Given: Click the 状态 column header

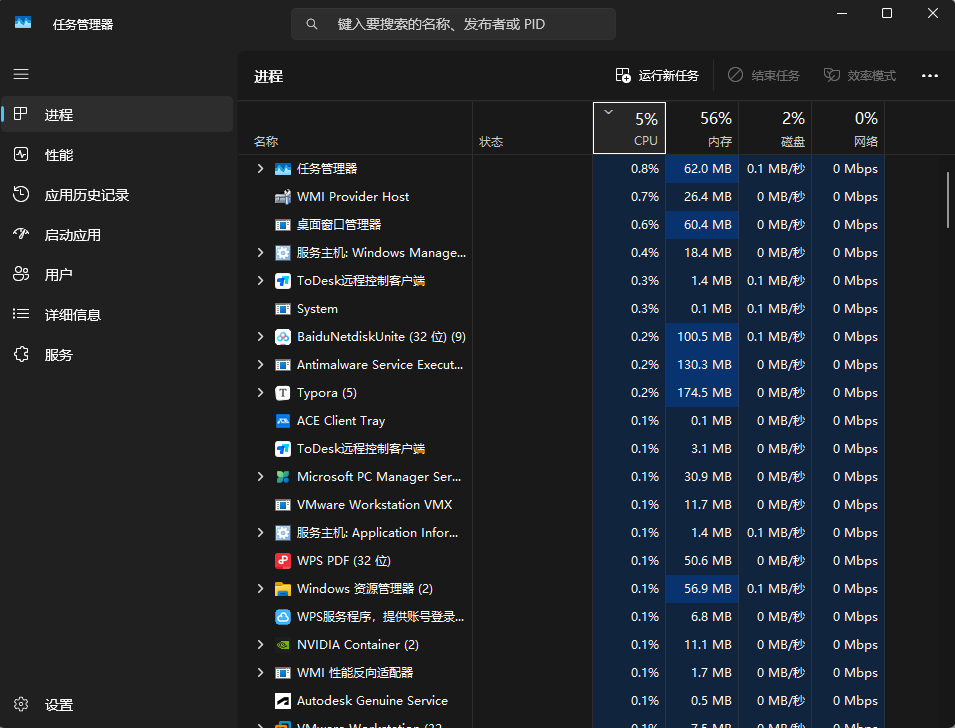Looking at the screenshot, I should tap(532, 128).
